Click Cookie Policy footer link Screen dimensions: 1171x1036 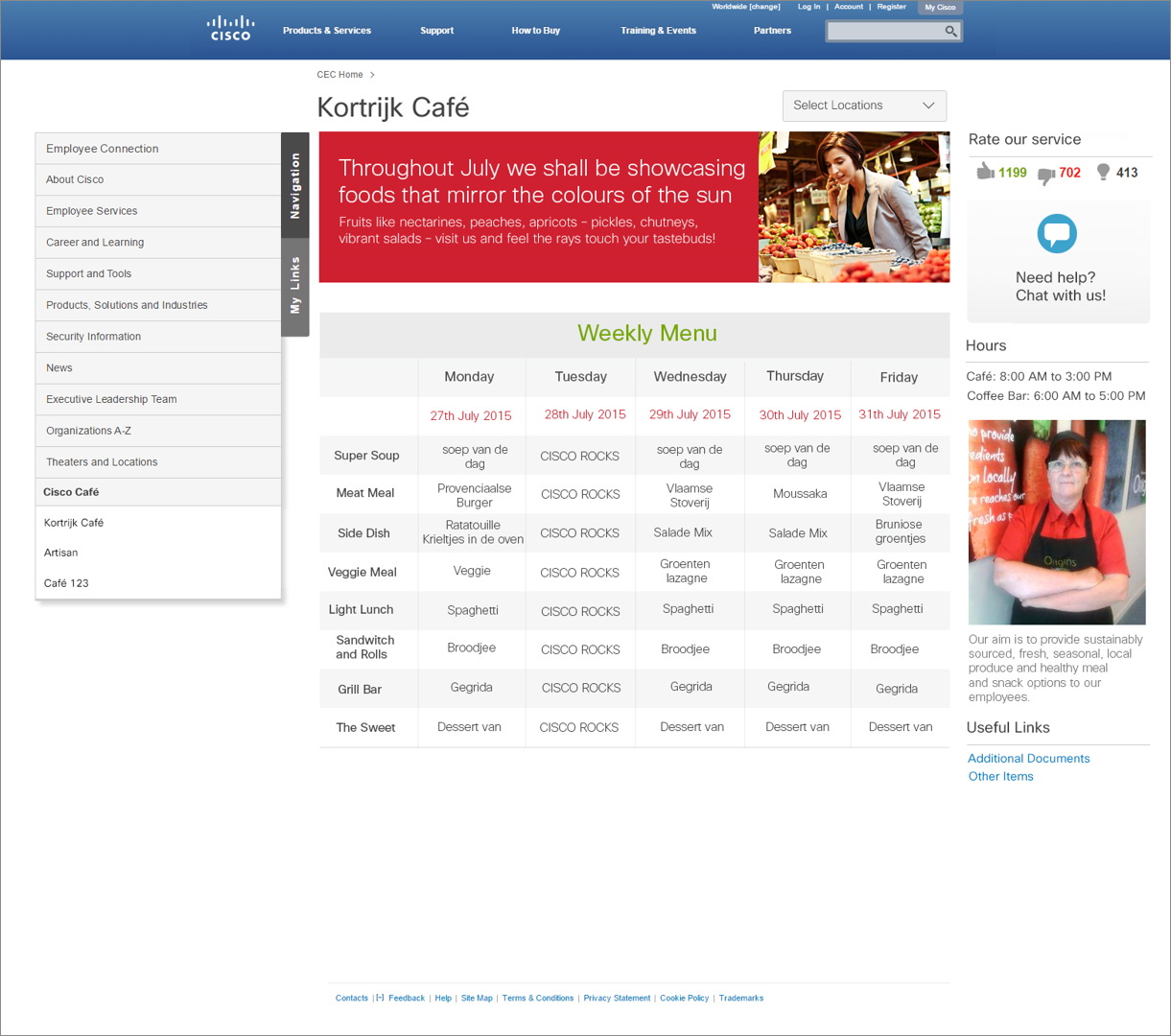click(685, 998)
